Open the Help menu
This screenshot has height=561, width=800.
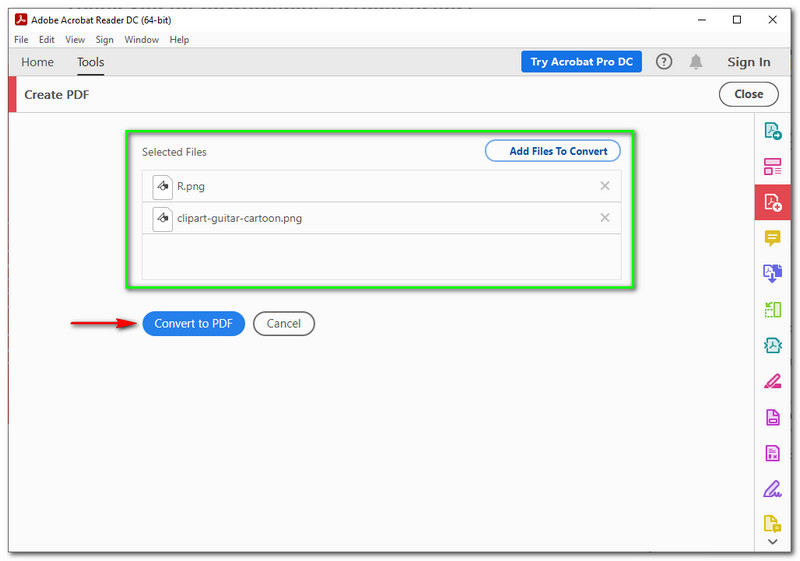[x=179, y=40]
